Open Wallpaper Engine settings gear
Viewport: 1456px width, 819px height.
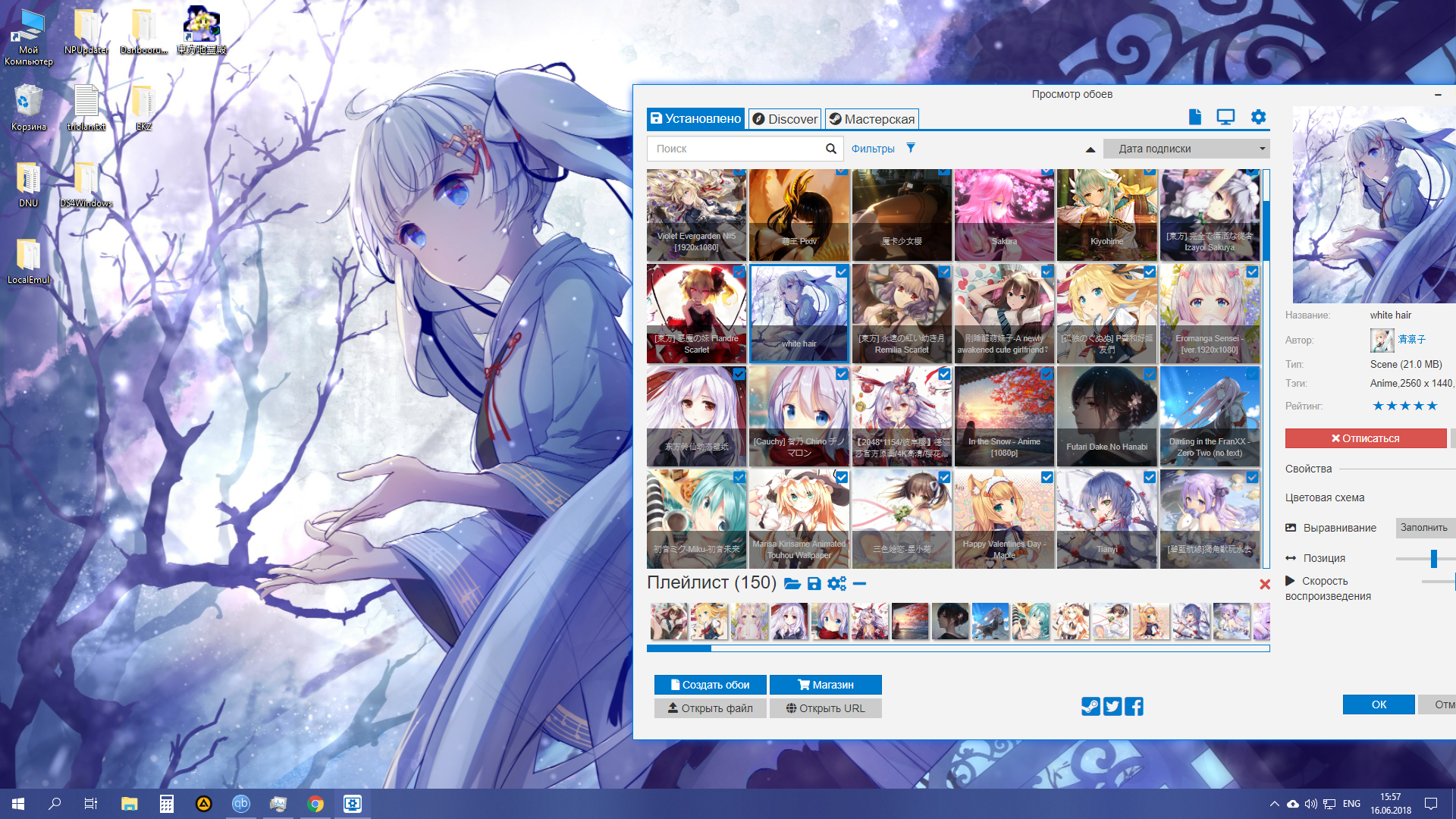(x=1258, y=117)
